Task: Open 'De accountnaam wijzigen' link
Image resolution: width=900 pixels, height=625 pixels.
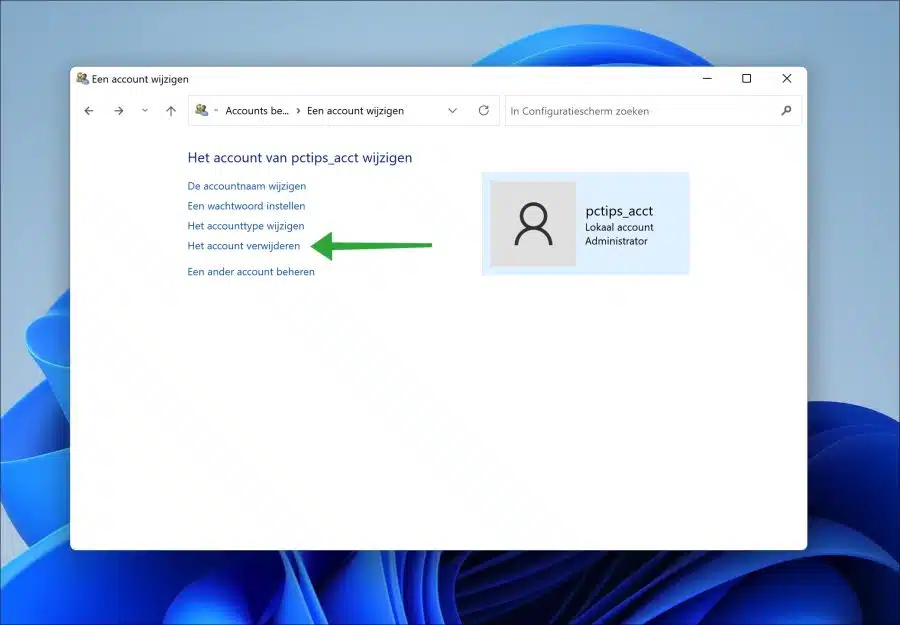Action: [247, 186]
